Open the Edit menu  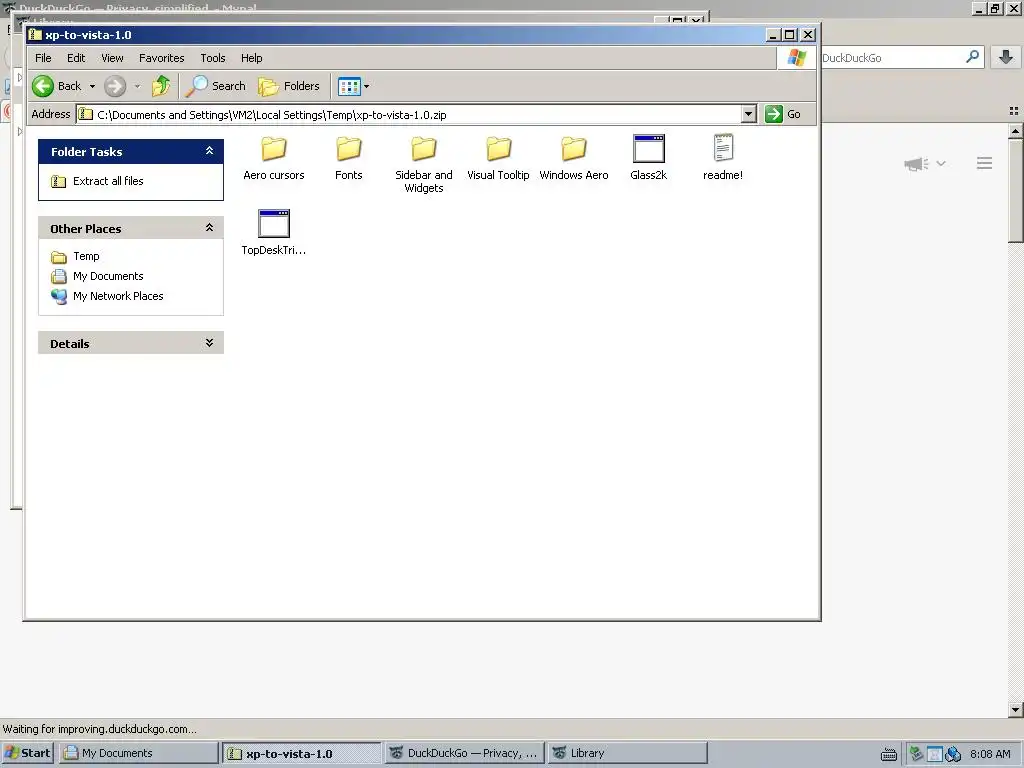[x=76, y=58]
